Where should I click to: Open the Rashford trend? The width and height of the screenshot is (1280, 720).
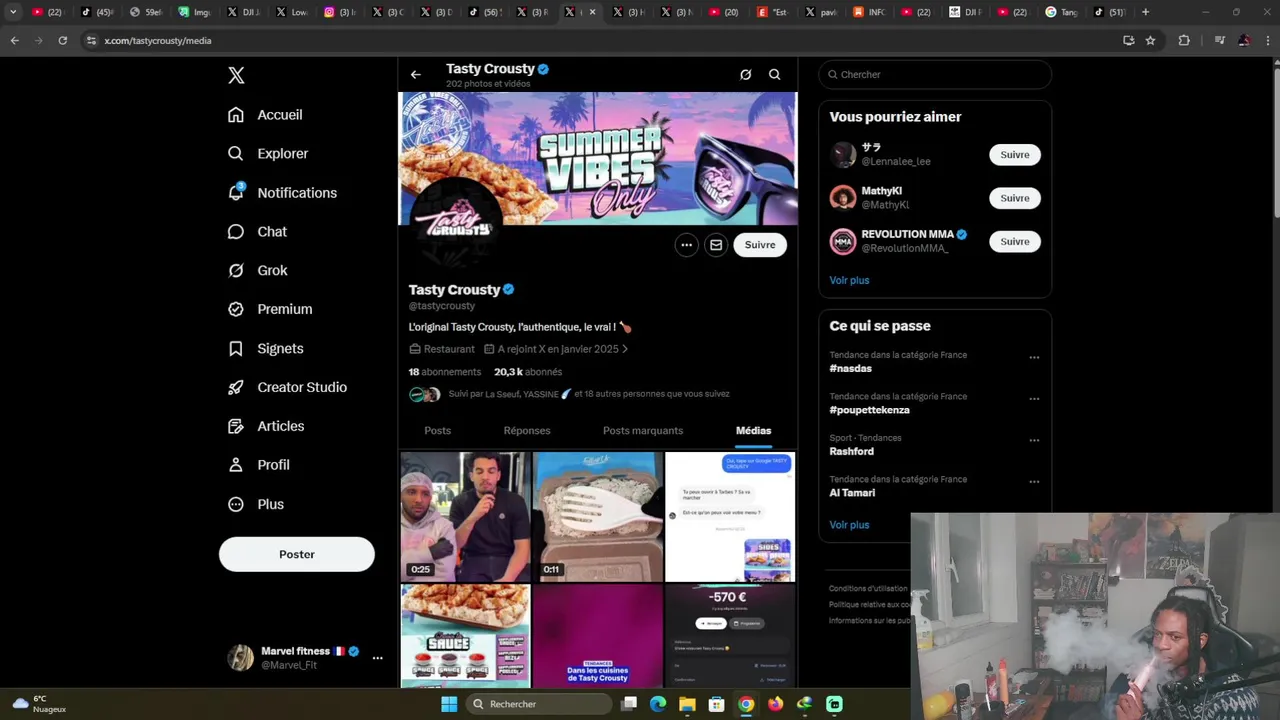point(852,452)
